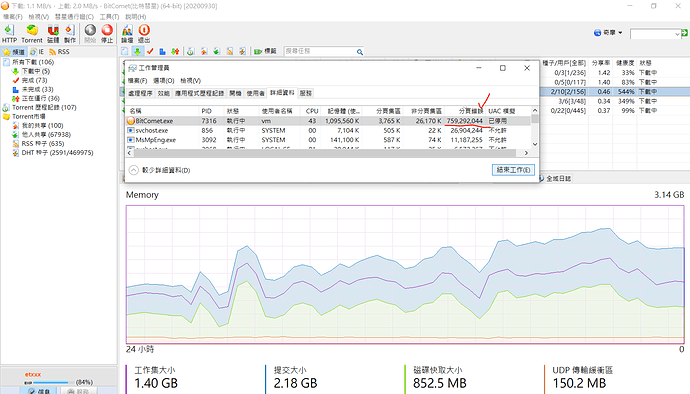Viewport: 690px width, 394px height.
Task: Click the red exit (退出) power icon
Action: 144,30
